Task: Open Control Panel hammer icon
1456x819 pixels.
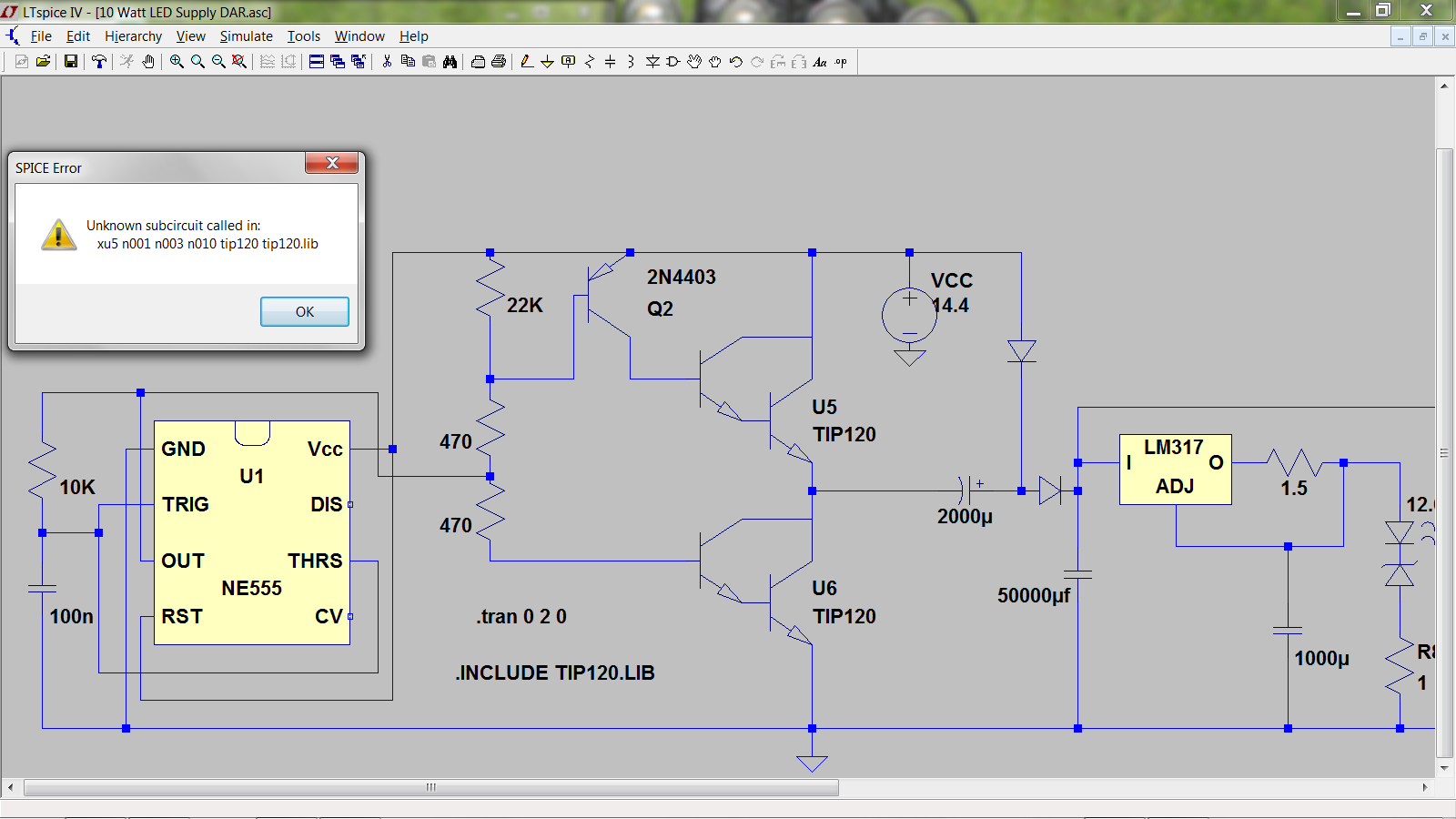Action: click(x=99, y=62)
